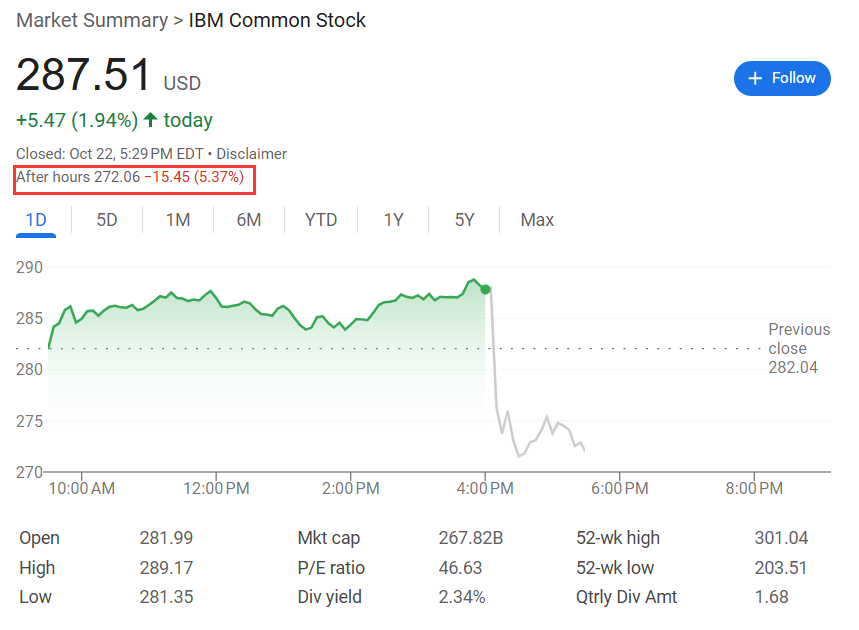Open the Market Summary breadcrumb link

92,20
